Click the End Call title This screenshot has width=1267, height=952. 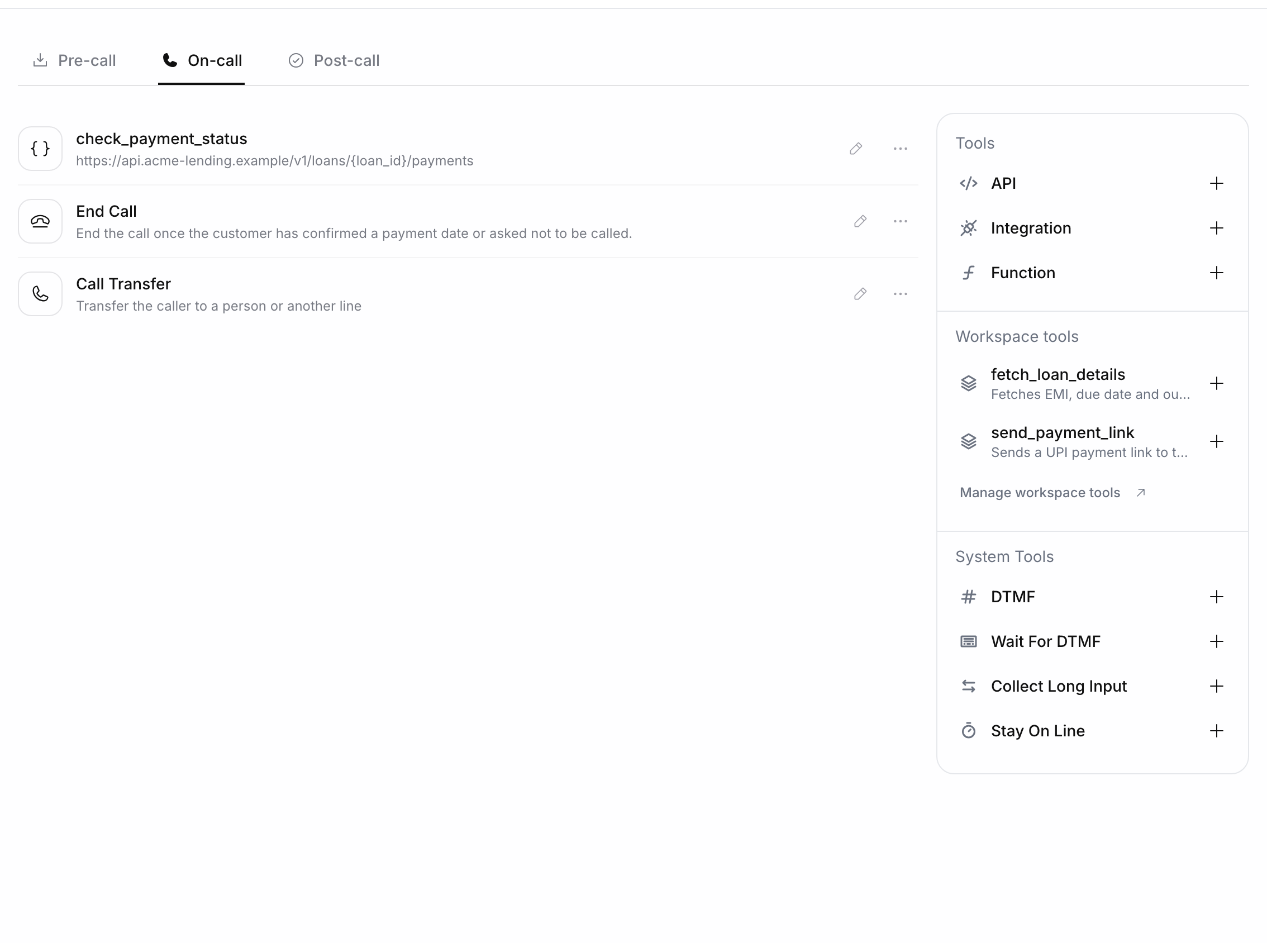point(107,212)
